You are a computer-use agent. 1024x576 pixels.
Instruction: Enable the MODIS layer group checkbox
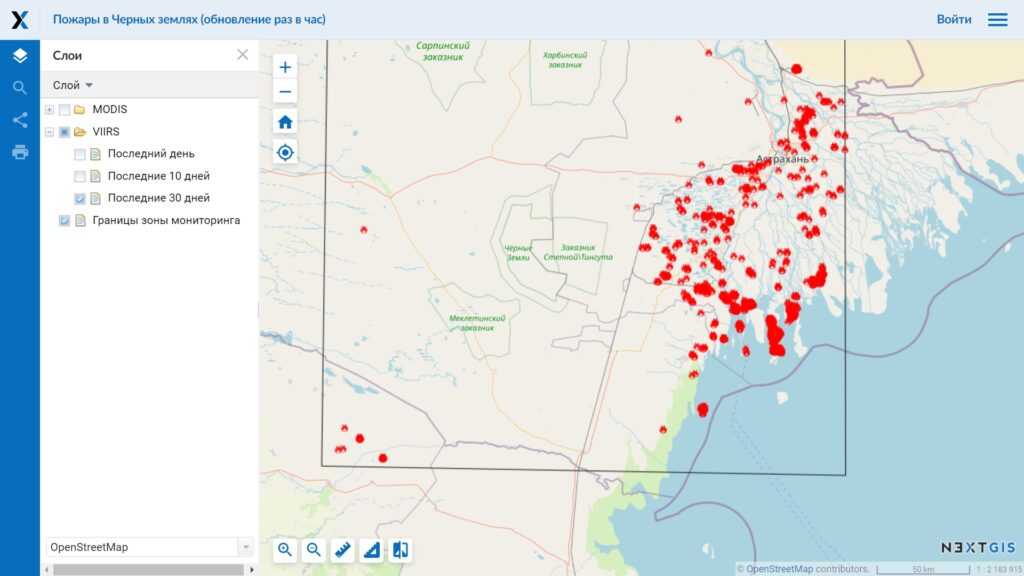point(65,110)
